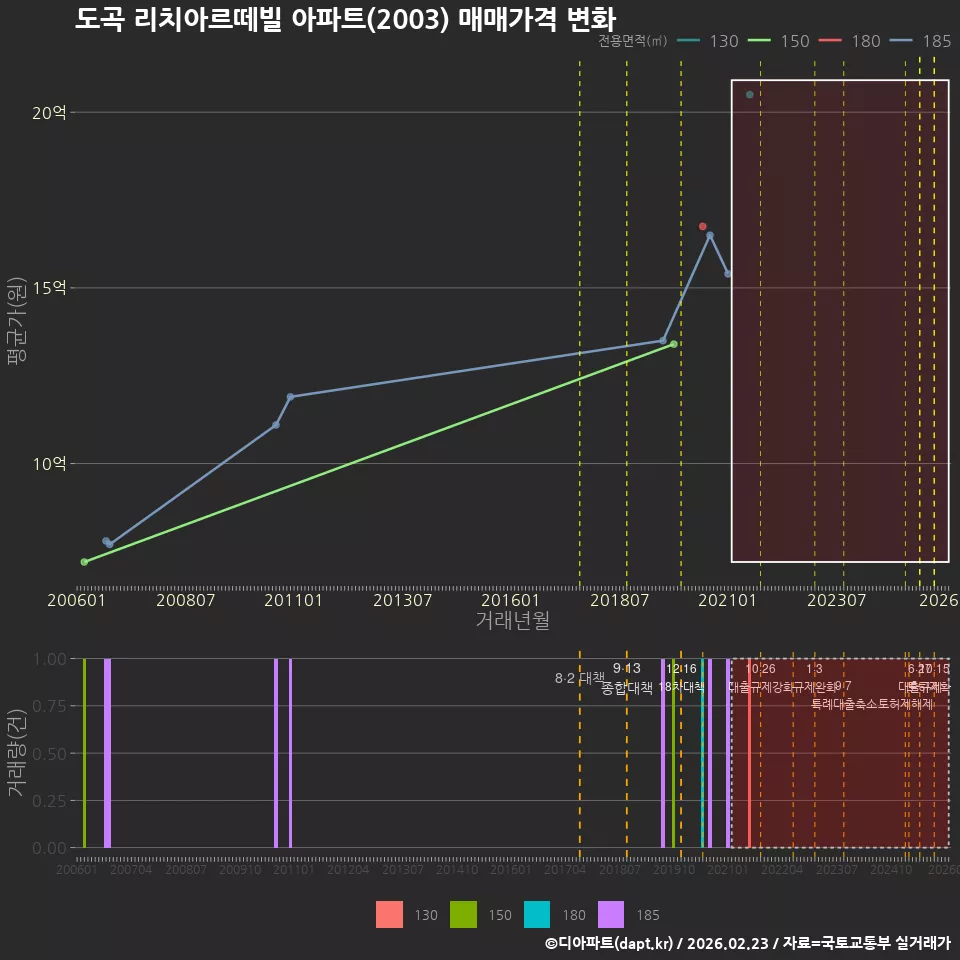Click the 201101 x-axis tick label
Image resolution: width=960 pixels, height=960 pixels.
(x=293, y=600)
